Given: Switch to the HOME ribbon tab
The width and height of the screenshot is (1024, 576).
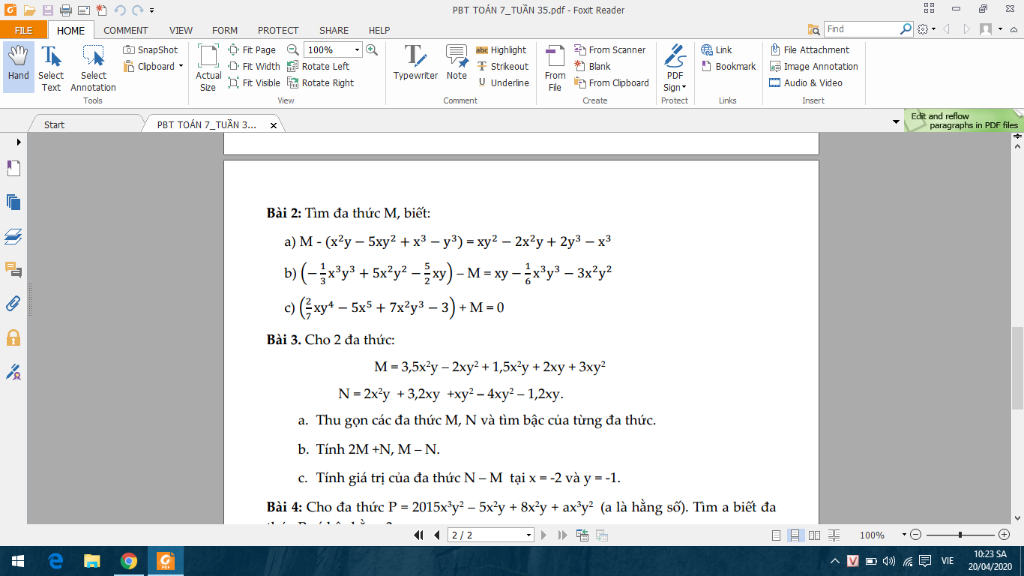Looking at the screenshot, I should tap(71, 30).
